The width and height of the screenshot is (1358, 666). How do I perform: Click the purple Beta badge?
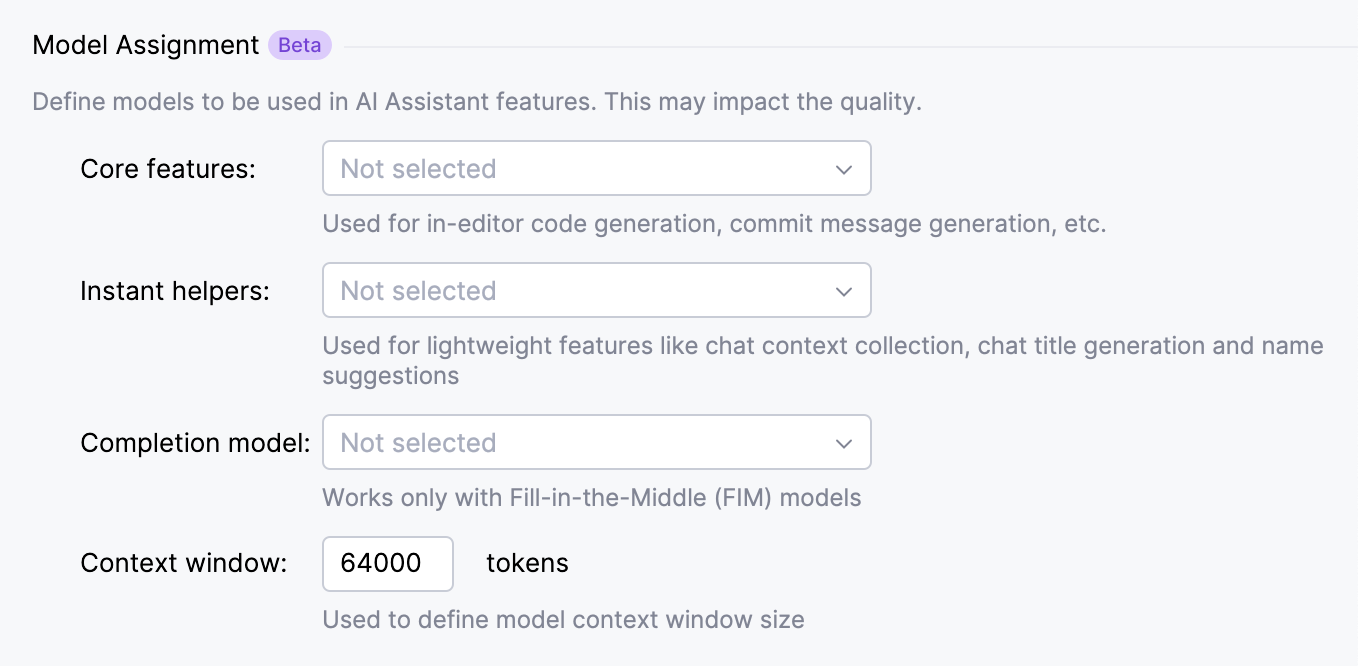299,46
